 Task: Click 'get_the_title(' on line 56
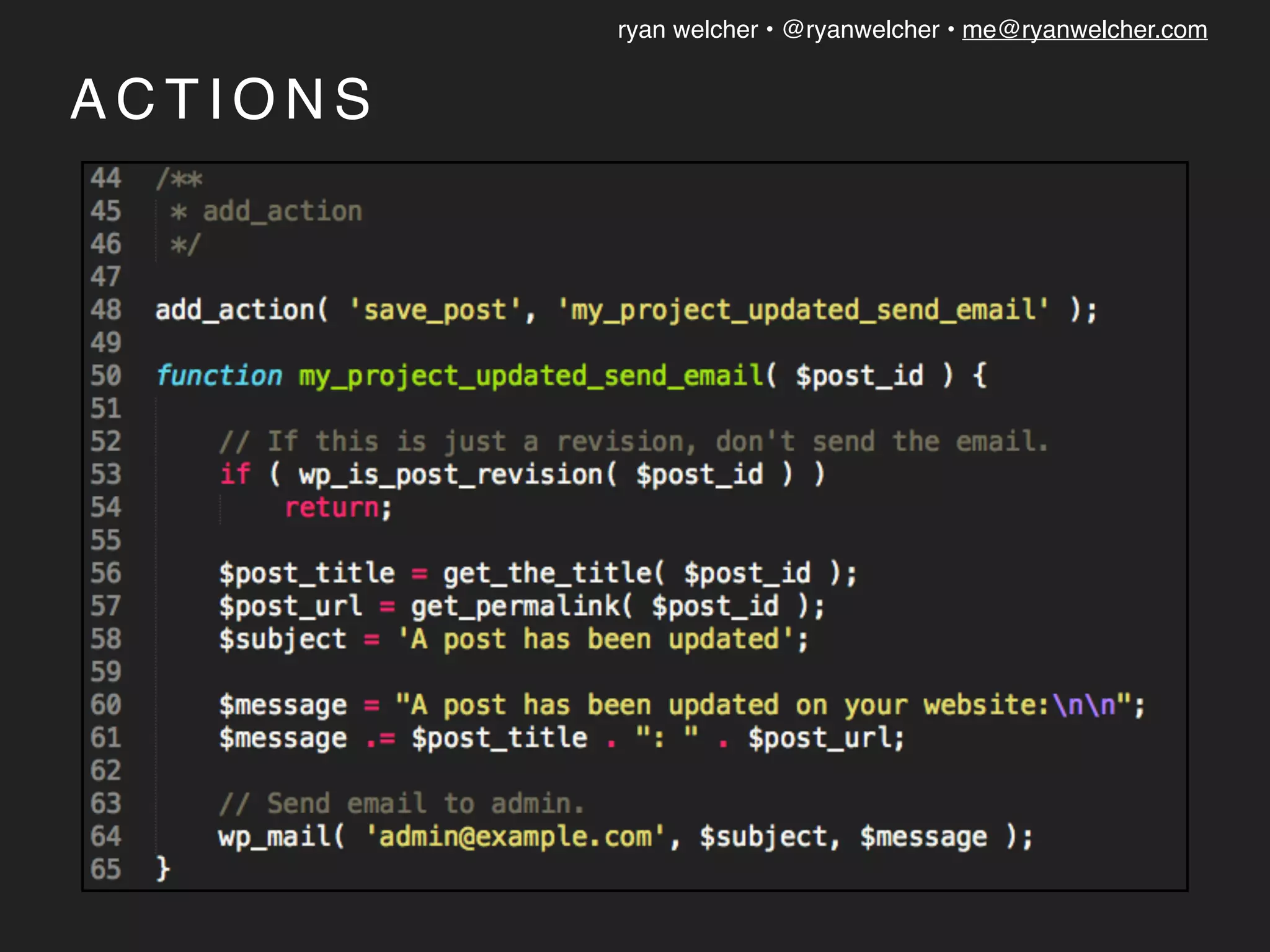(553, 573)
